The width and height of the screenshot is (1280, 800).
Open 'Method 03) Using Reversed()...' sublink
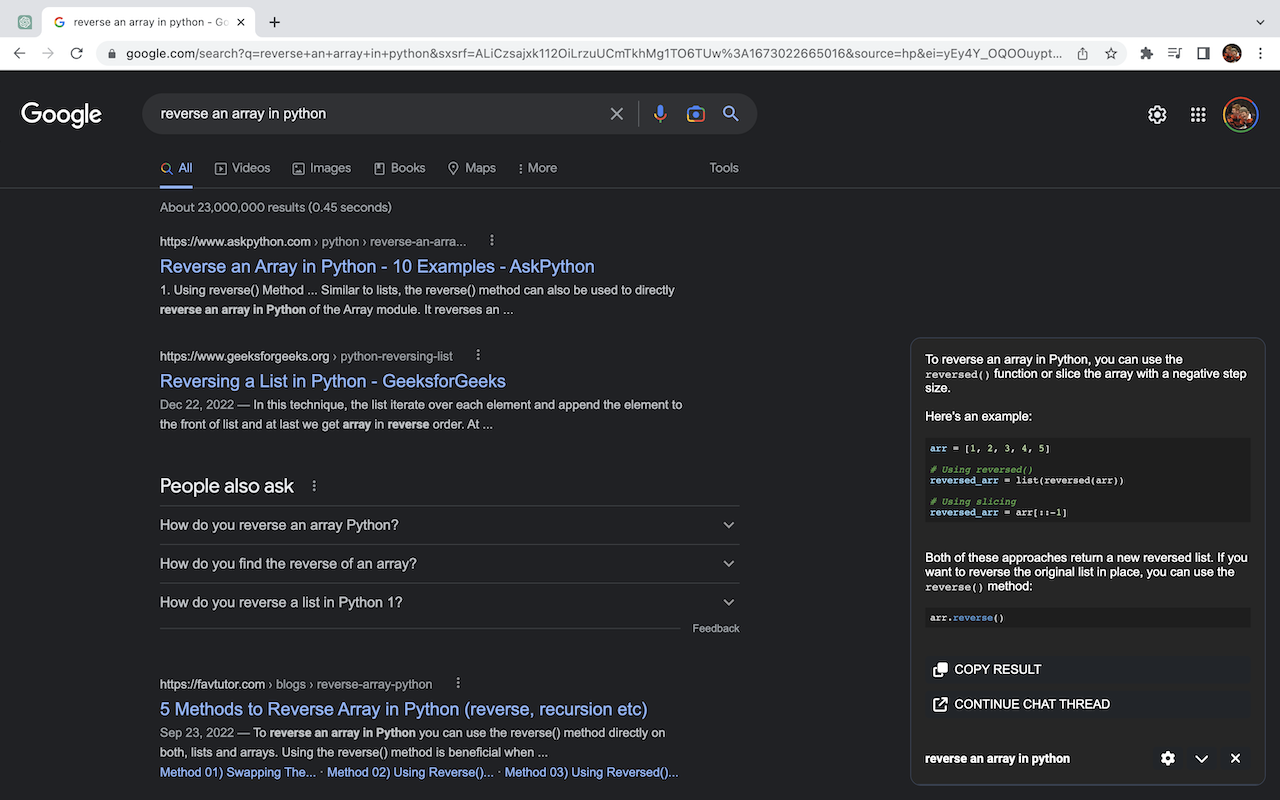coord(591,772)
